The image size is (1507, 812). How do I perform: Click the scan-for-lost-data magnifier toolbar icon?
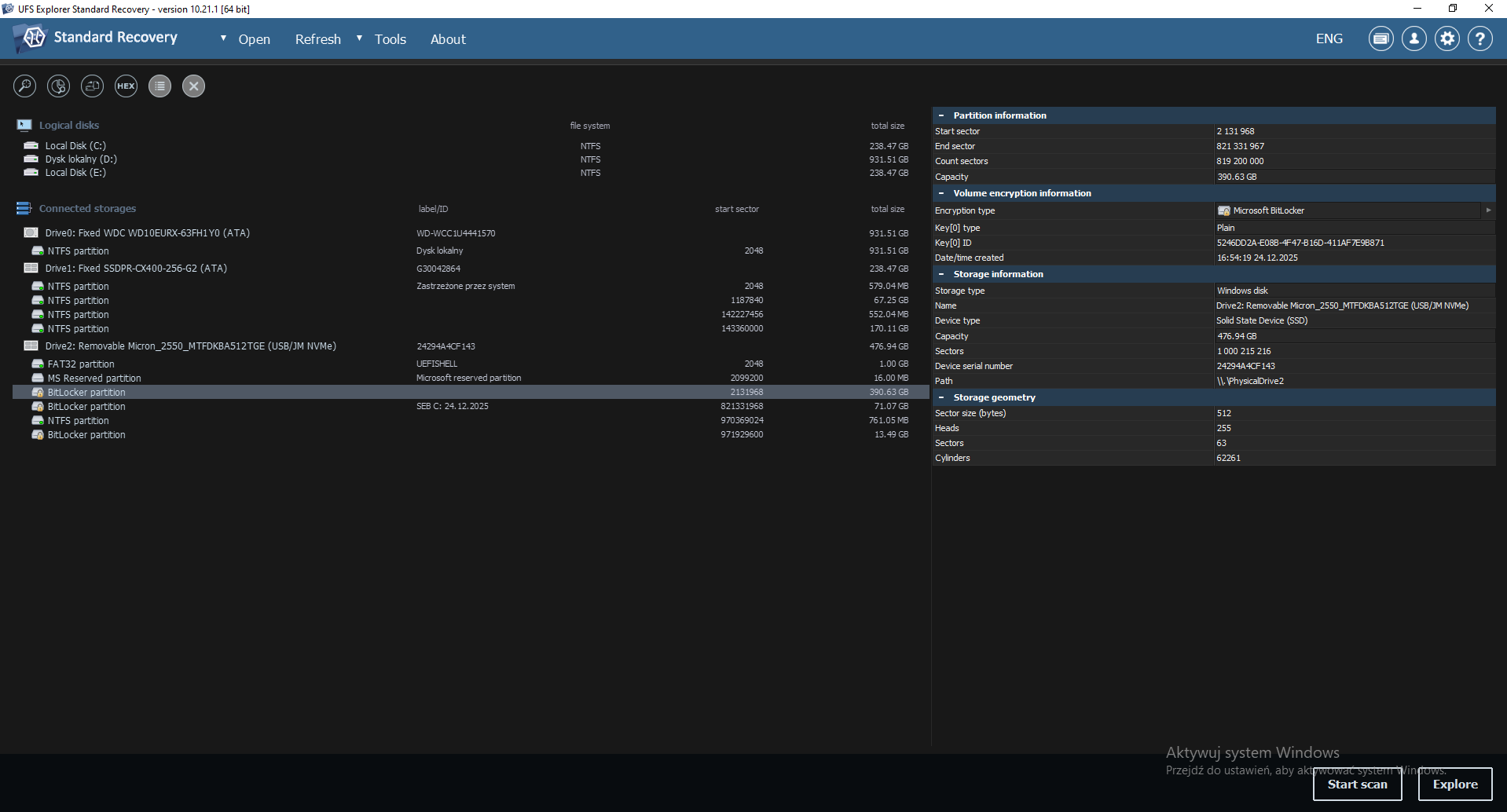click(x=25, y=86)
